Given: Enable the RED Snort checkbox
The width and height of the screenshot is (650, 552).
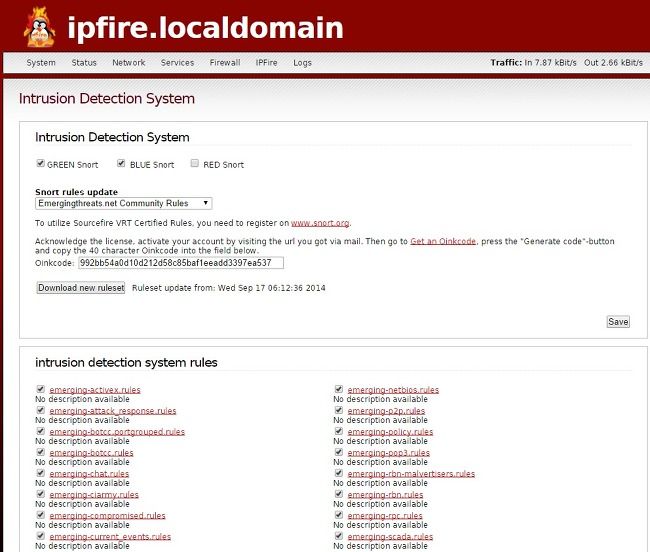Looking at the screenshot, I should click(x=194, y=163).
